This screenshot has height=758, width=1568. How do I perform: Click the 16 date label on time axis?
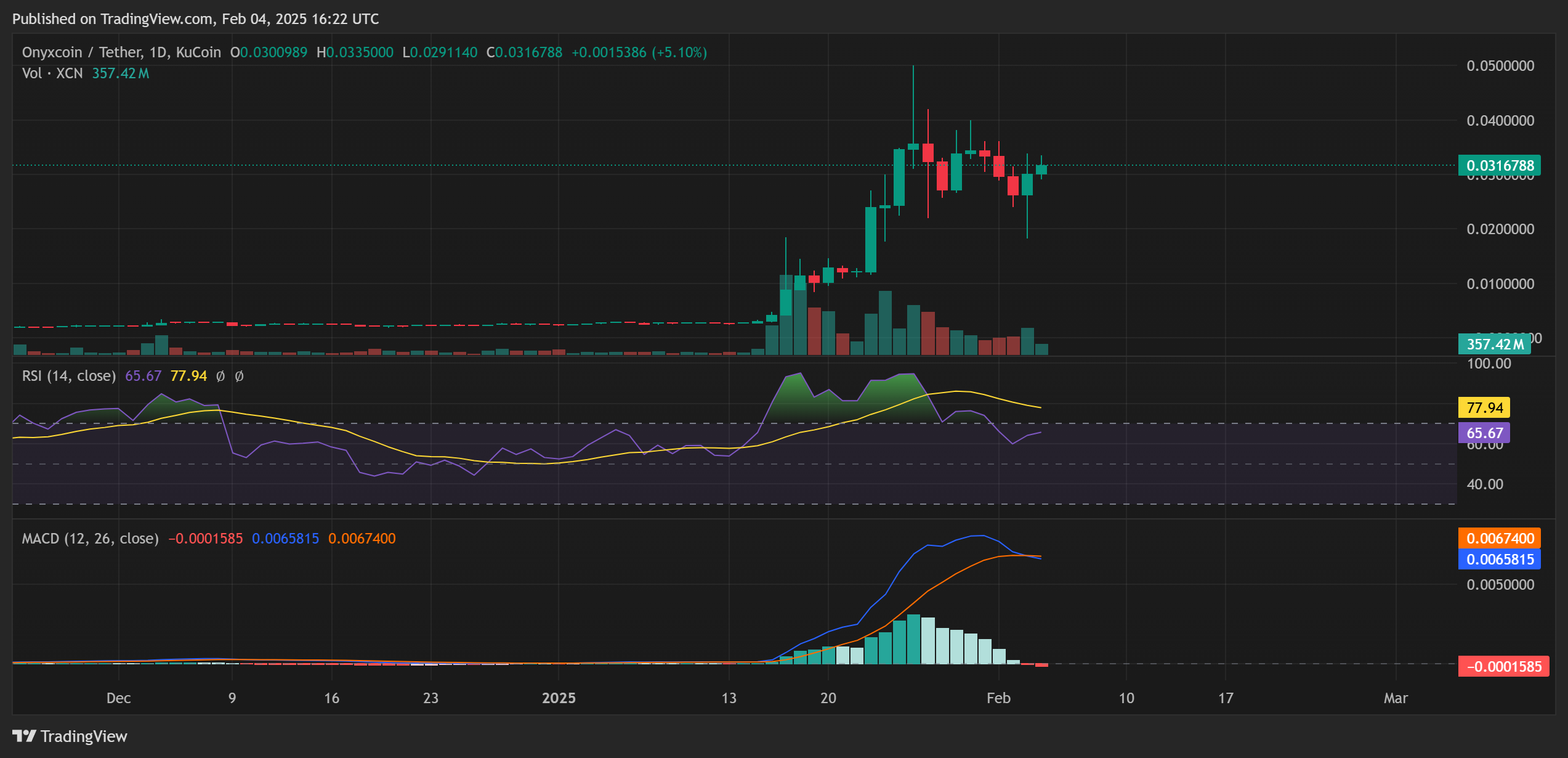point(332,698)
